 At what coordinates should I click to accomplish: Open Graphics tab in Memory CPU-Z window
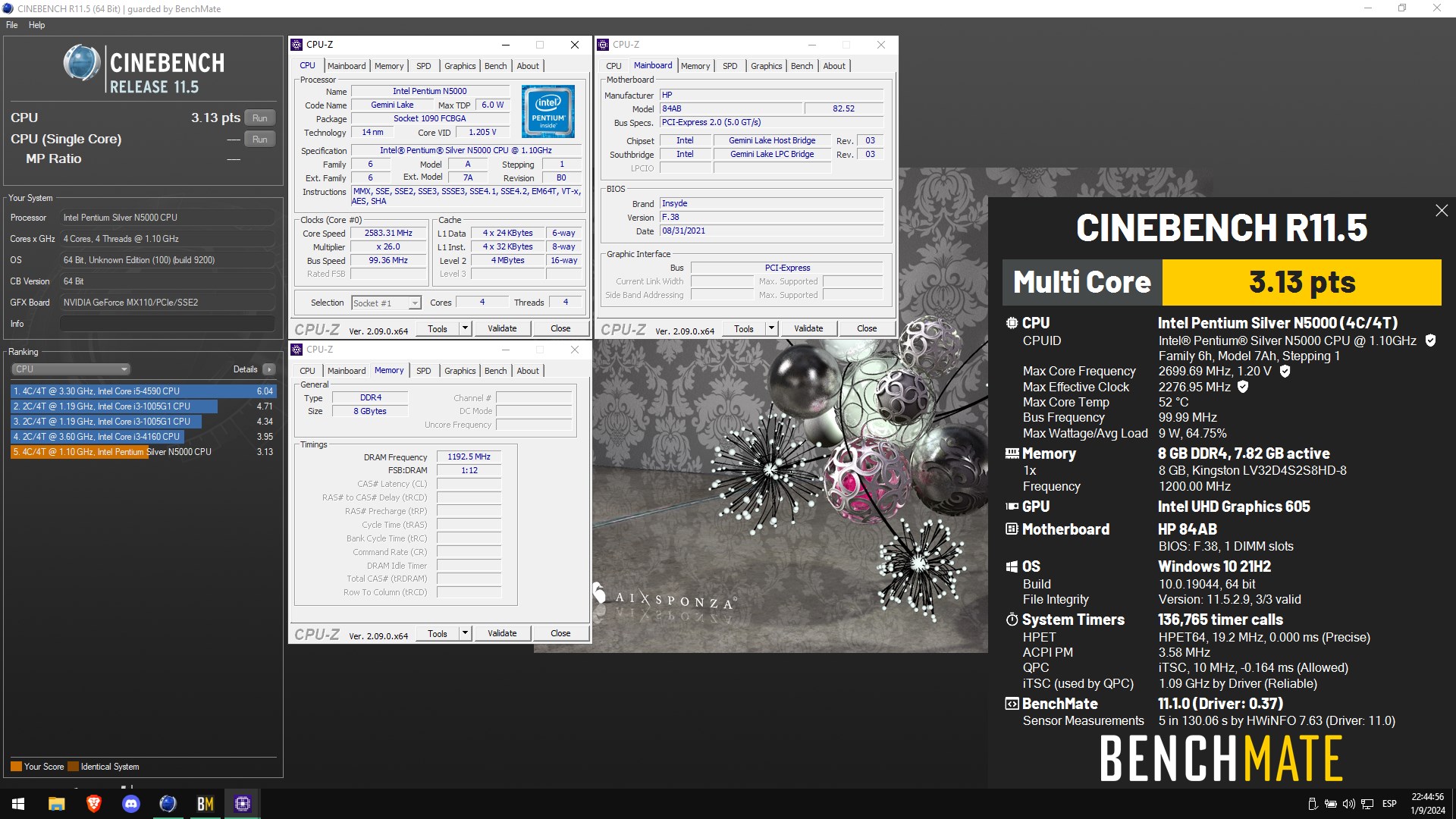pos(460,371)
